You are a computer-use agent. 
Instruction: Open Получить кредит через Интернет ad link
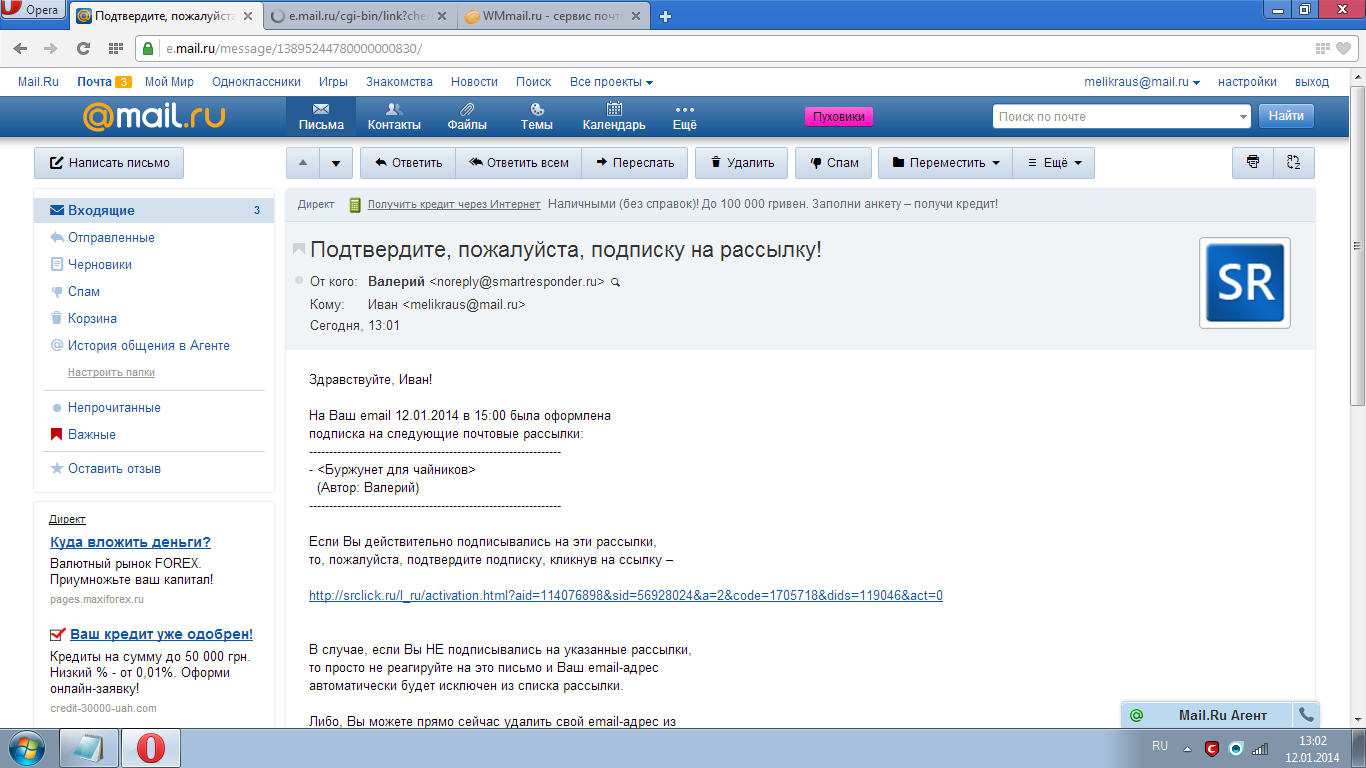[x=454, y=204]
